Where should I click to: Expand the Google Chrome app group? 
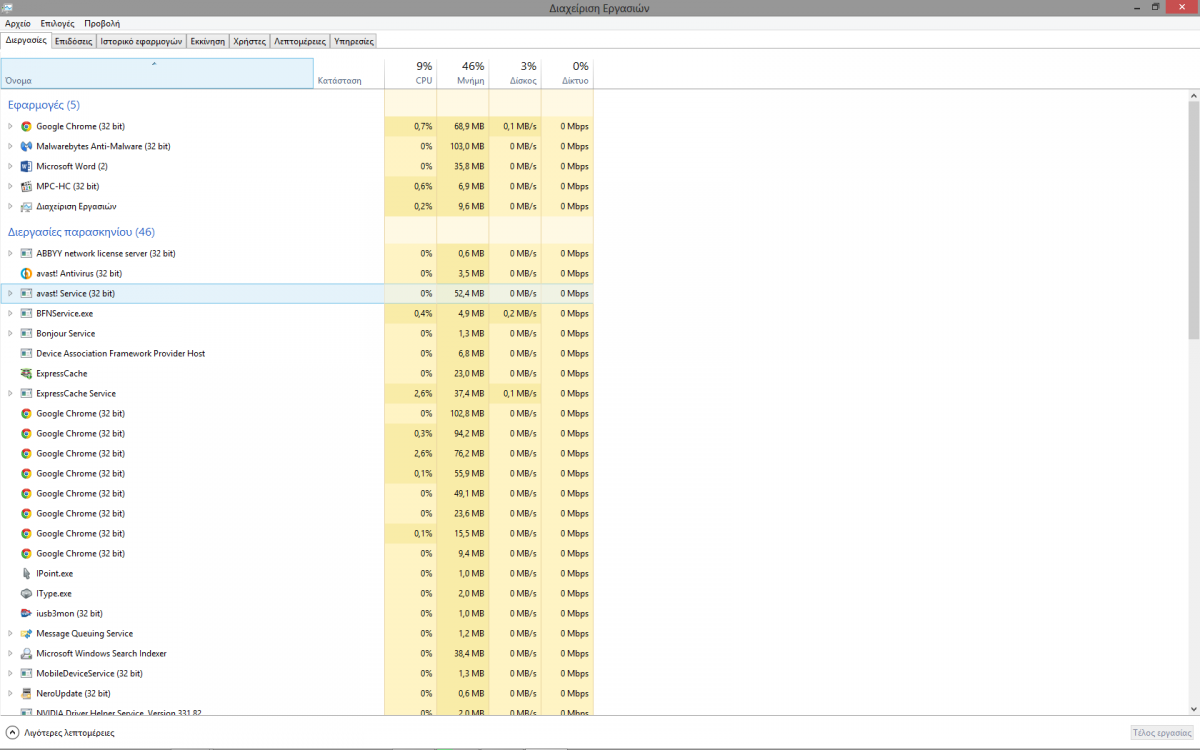[10, 126]
